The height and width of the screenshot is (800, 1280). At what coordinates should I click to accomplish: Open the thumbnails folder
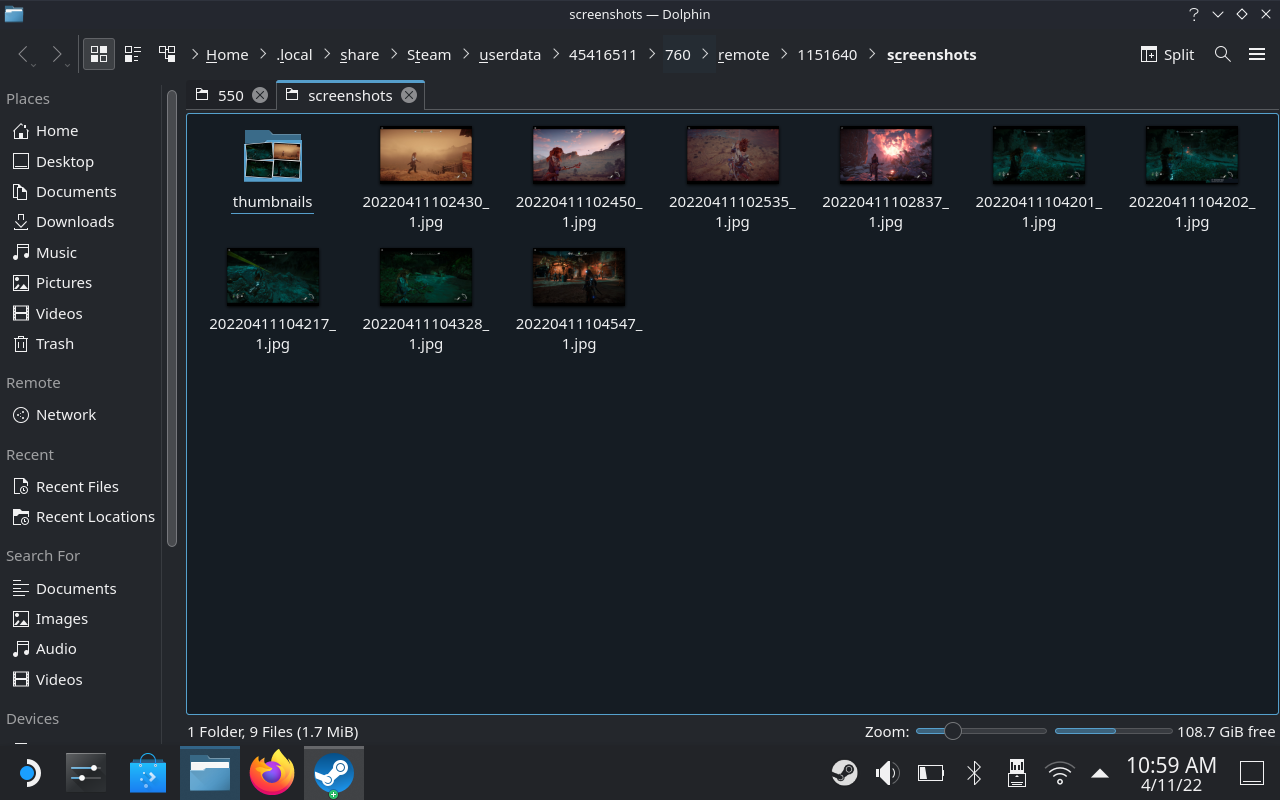tap(272, 156)
